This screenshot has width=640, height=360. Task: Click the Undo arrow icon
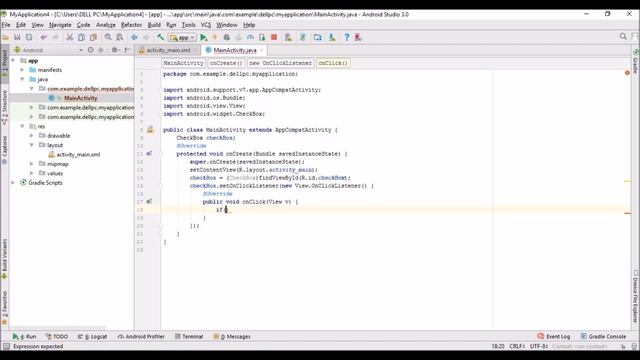43,38
